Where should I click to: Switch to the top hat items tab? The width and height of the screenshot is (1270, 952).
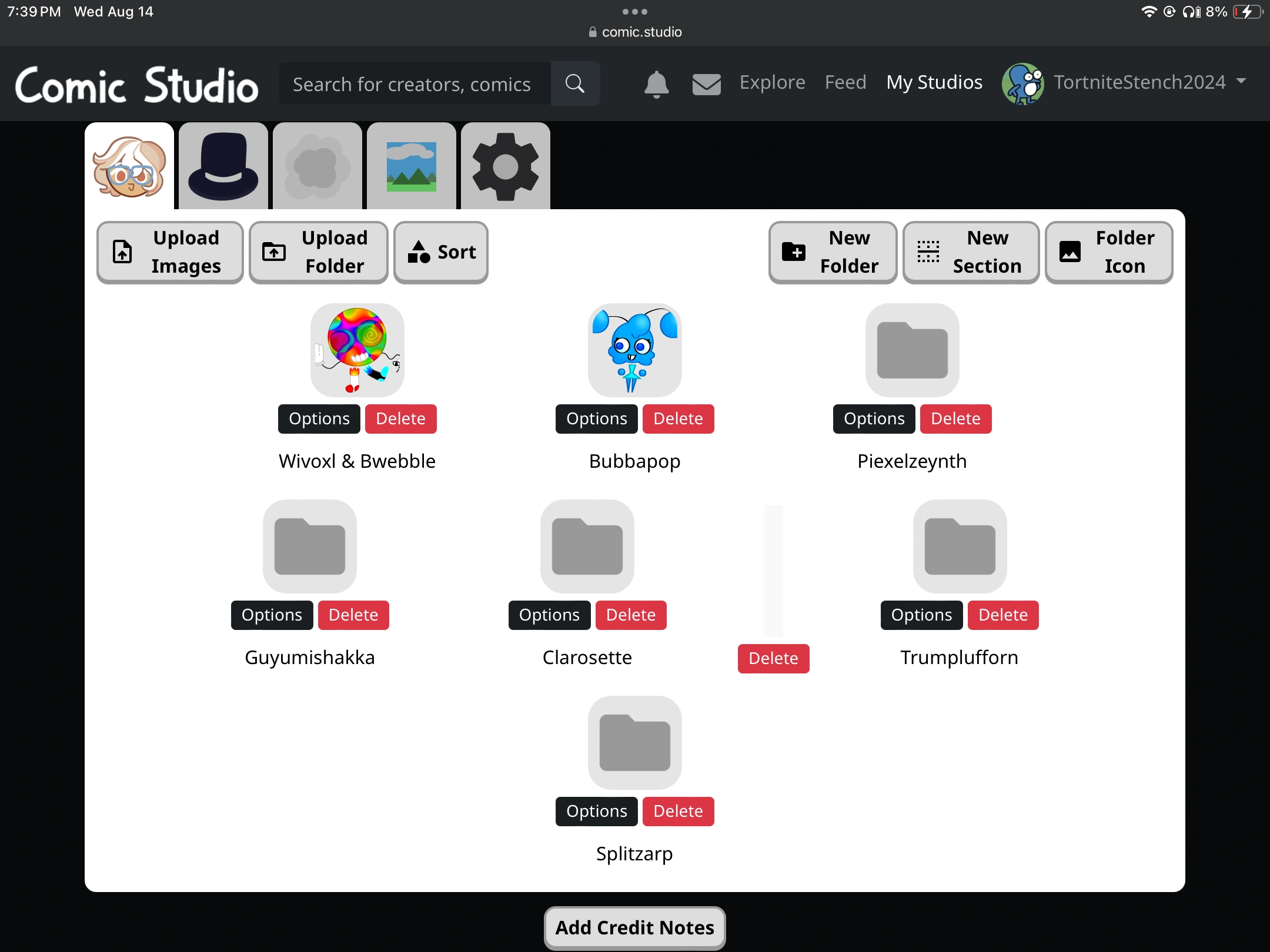[223, 166]
